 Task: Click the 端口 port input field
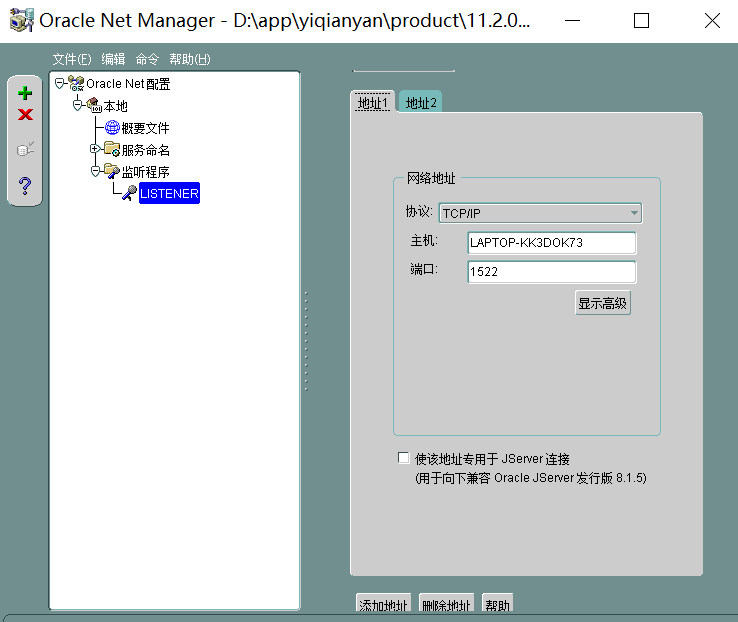coord(552,272)
